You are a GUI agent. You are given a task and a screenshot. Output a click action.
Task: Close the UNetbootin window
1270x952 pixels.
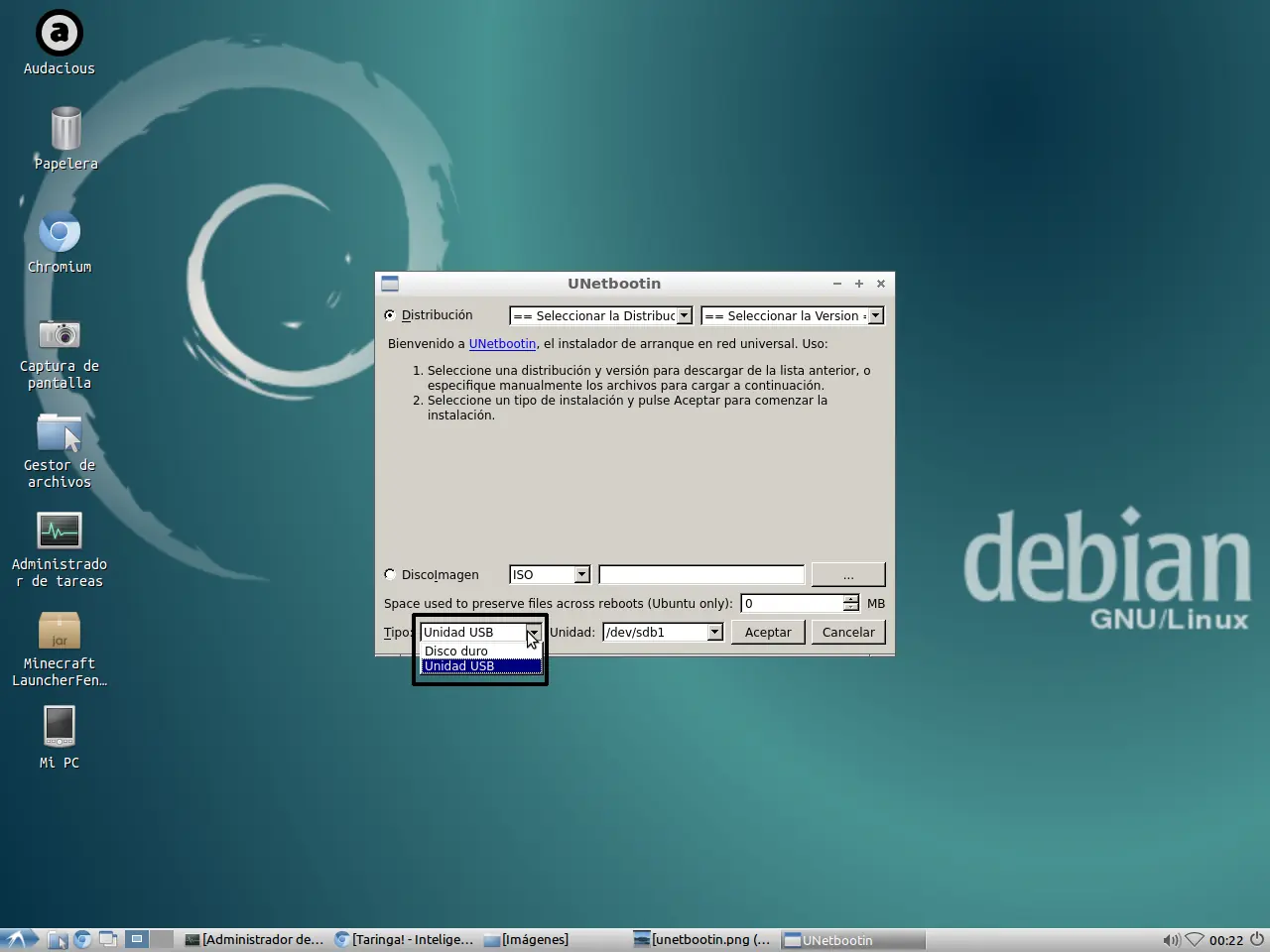881,284
